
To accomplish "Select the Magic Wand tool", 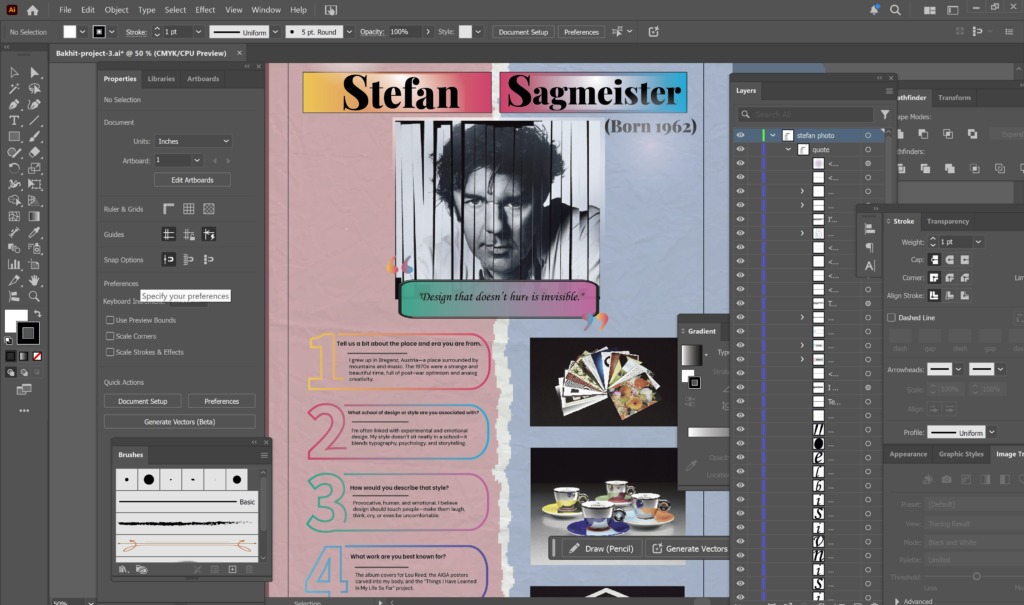I will (14, 88).
